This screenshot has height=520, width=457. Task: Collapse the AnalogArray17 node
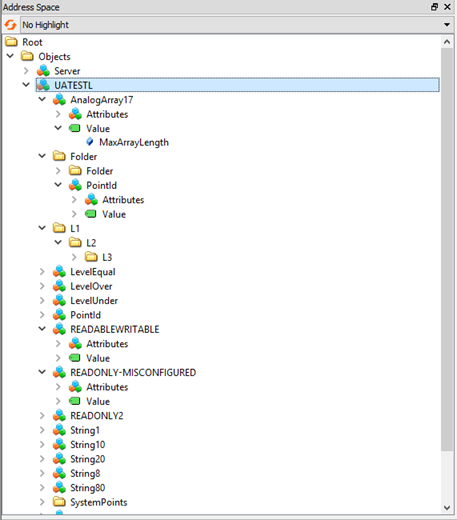(42, 99)
